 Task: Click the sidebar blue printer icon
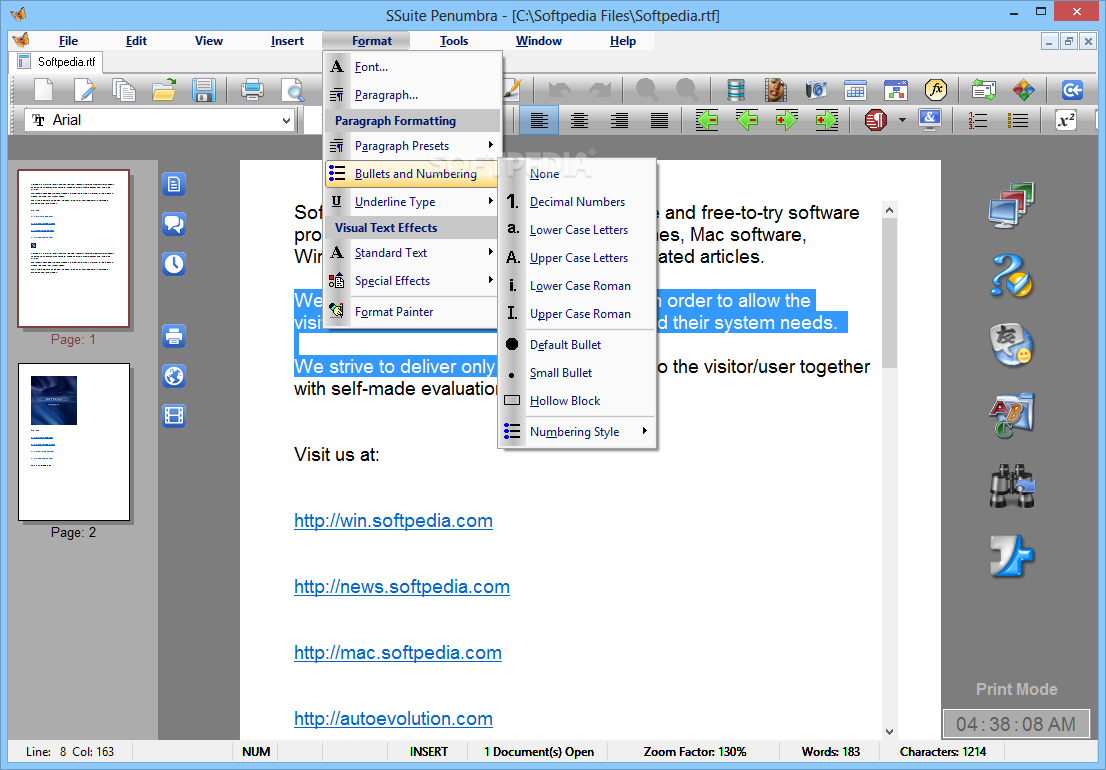coord(174,336)
